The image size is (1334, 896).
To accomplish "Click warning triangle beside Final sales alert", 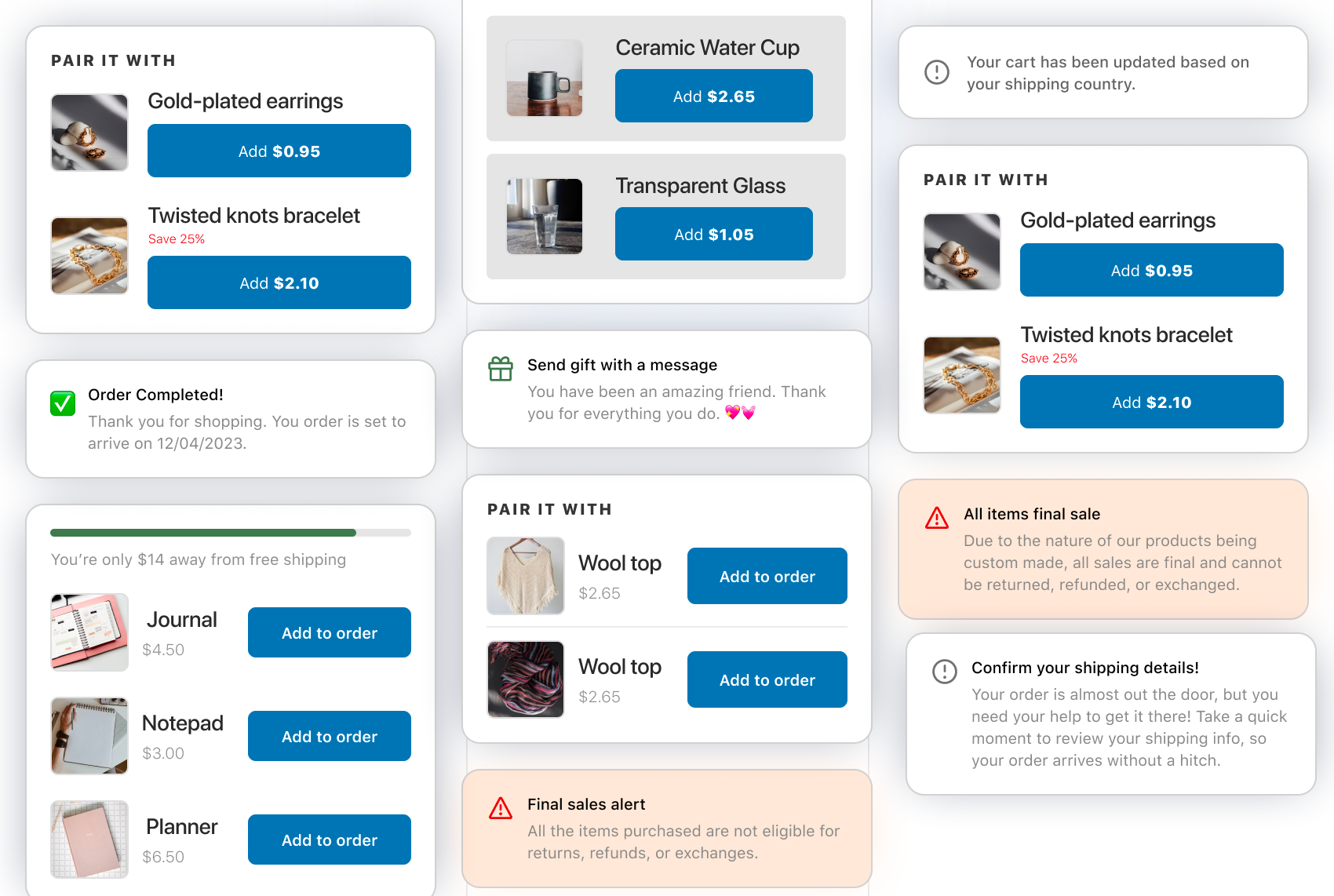I will [501, 808].
